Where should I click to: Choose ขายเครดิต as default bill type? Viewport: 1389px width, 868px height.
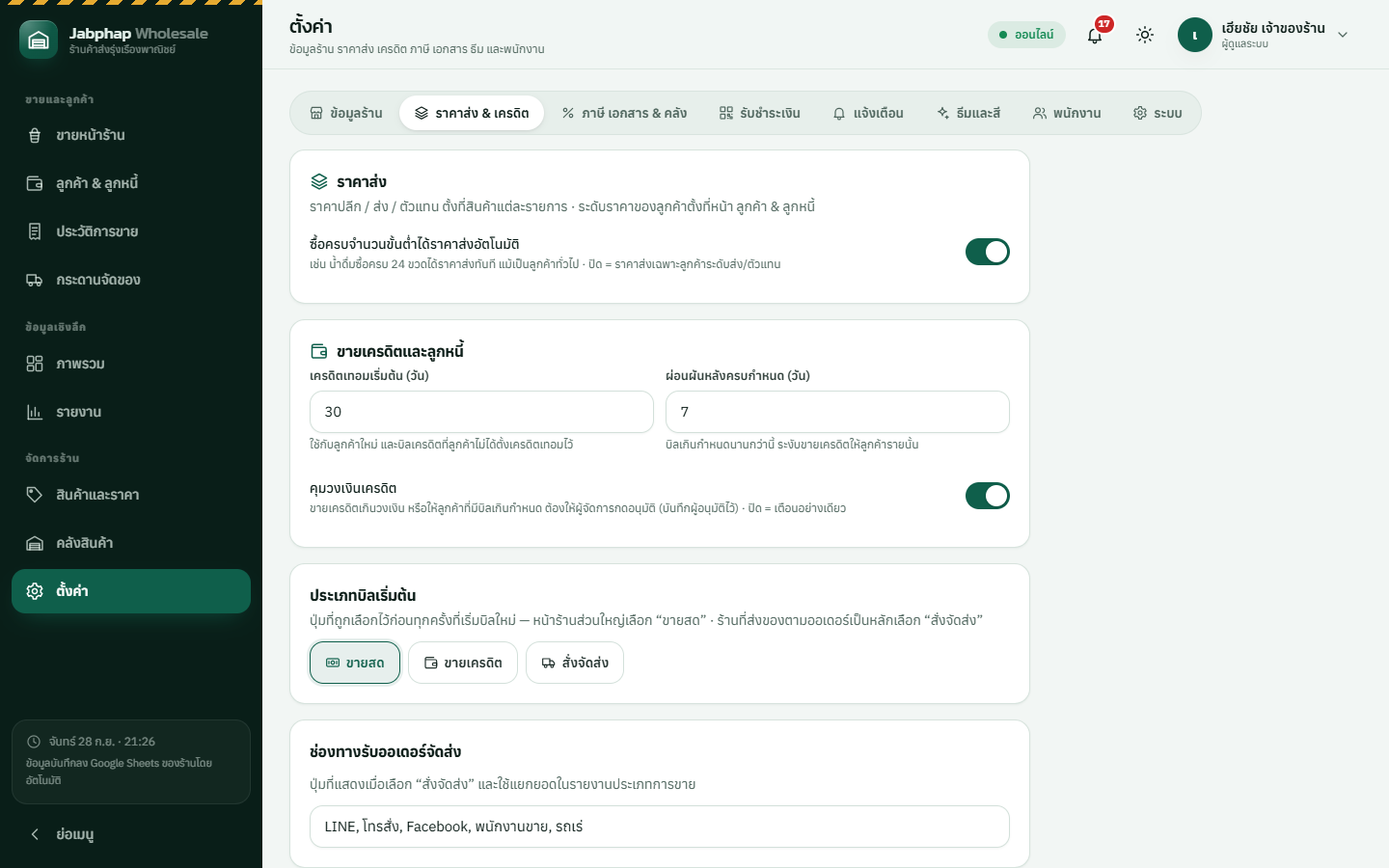click(463, 663)
